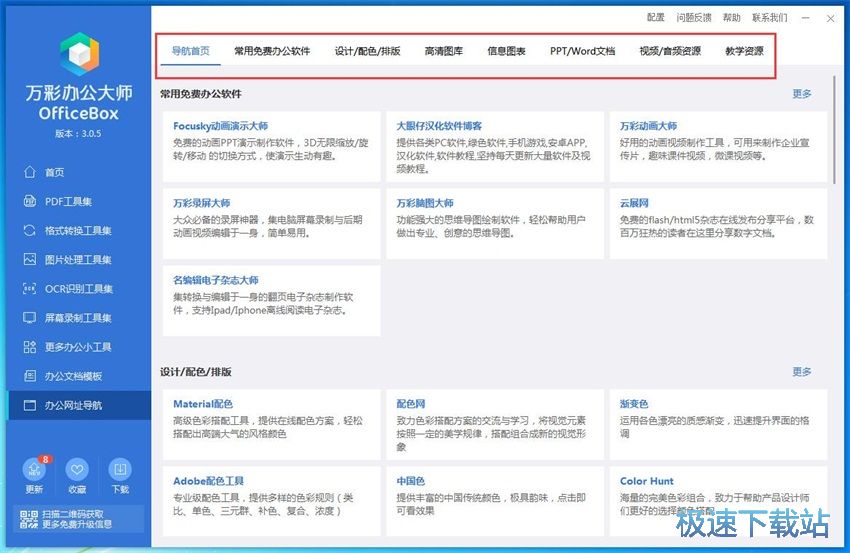Open PDF工具集 in the sidebar

(x=80, y=201)
